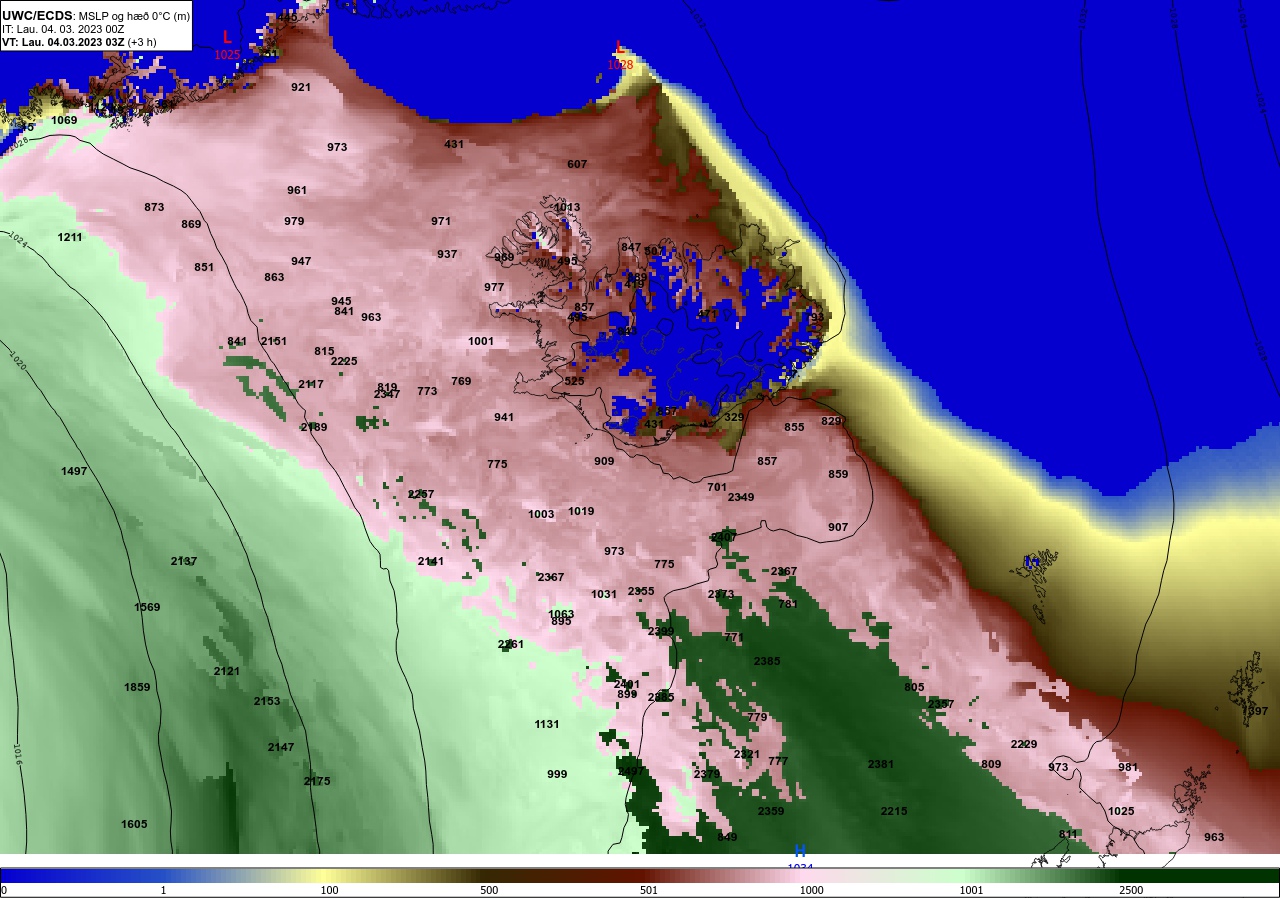Click the map value 971
1280x898 pixels.
(441, 221)
